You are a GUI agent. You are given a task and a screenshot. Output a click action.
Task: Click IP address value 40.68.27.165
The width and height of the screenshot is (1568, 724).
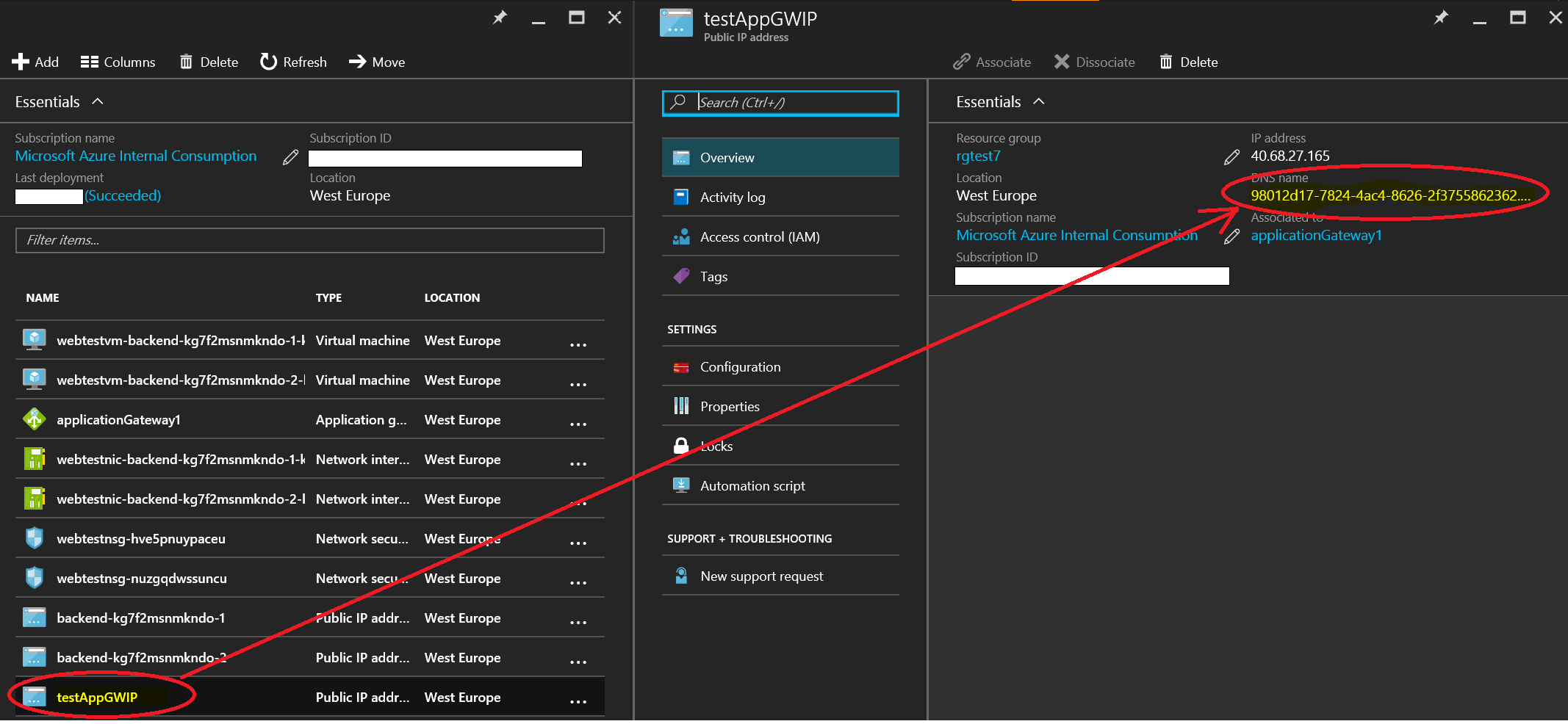[1290, 156]
